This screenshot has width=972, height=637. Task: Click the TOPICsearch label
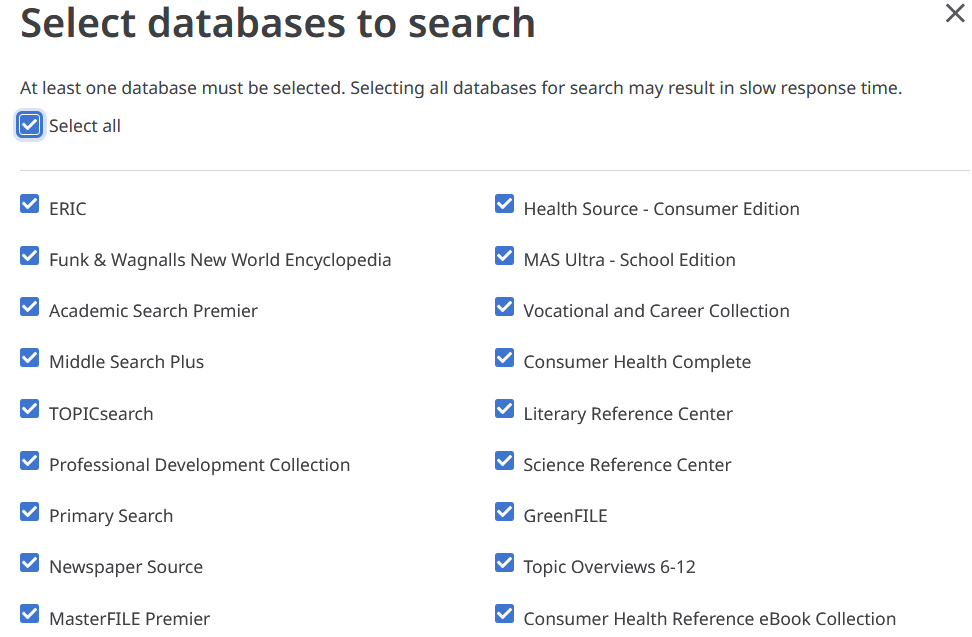pyautogui.click(x=101, y=414)
